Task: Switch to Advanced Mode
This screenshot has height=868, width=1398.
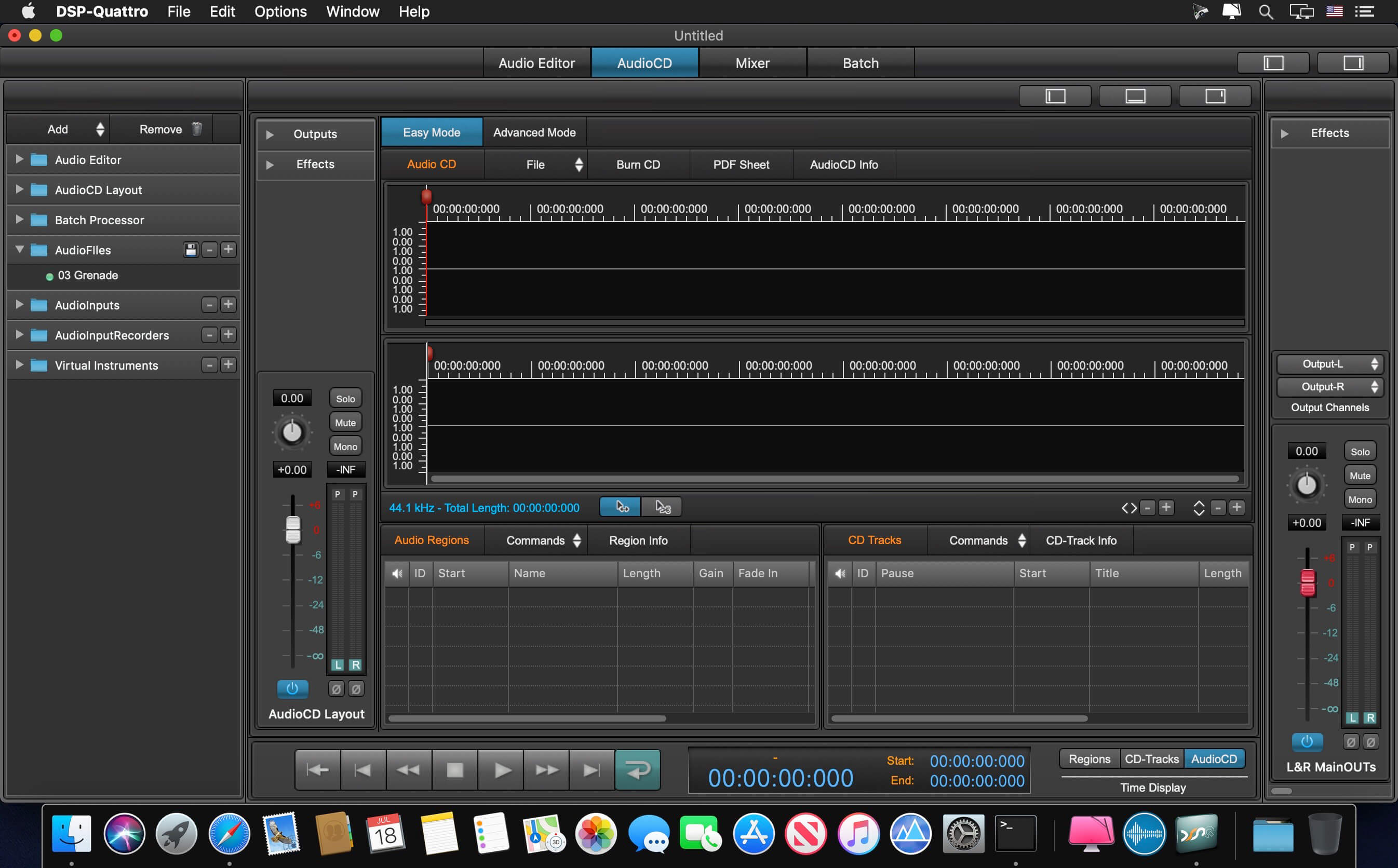Action: [x=534, y=132]
